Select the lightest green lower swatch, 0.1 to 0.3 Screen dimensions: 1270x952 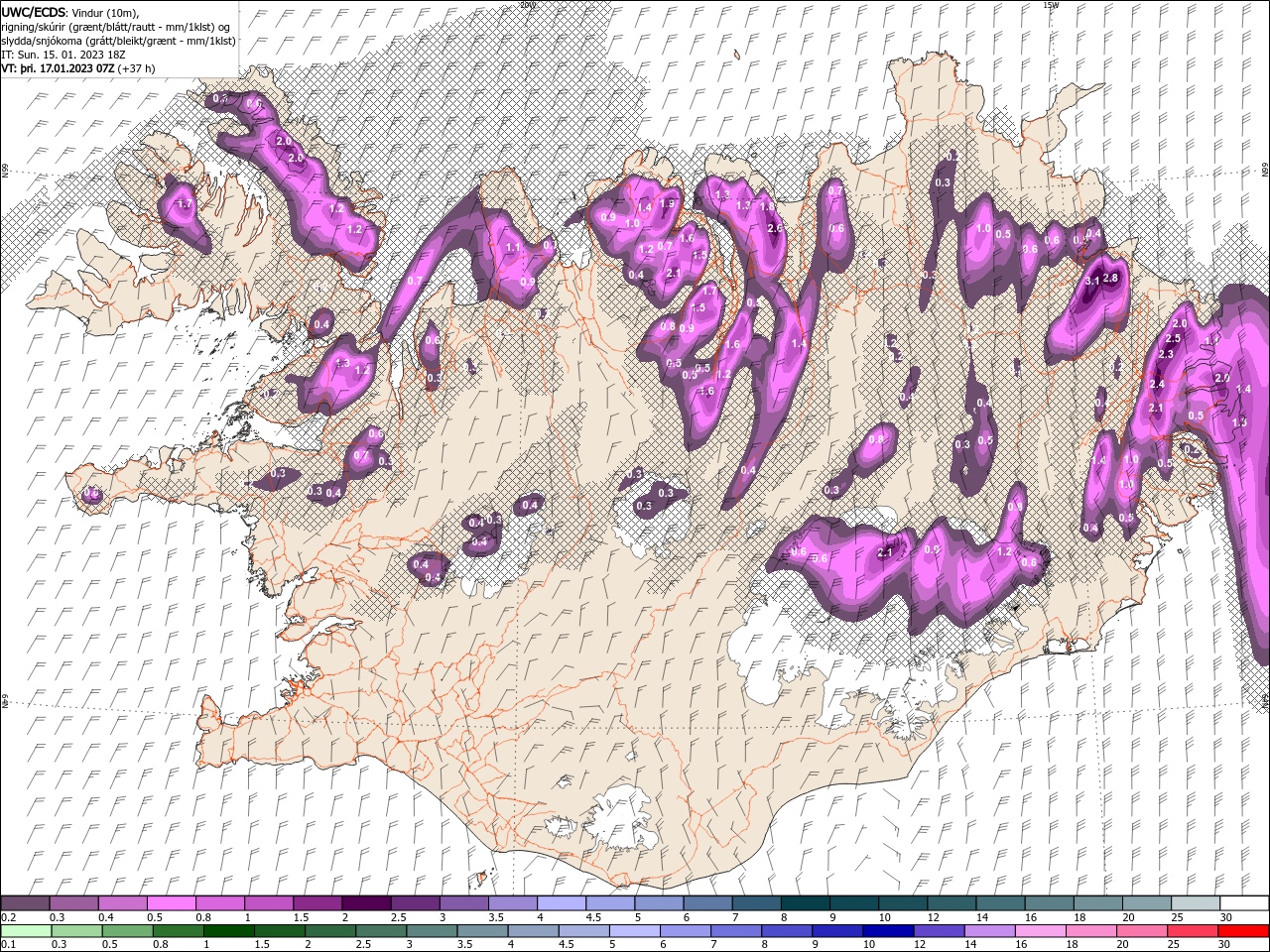pos(26,931)
